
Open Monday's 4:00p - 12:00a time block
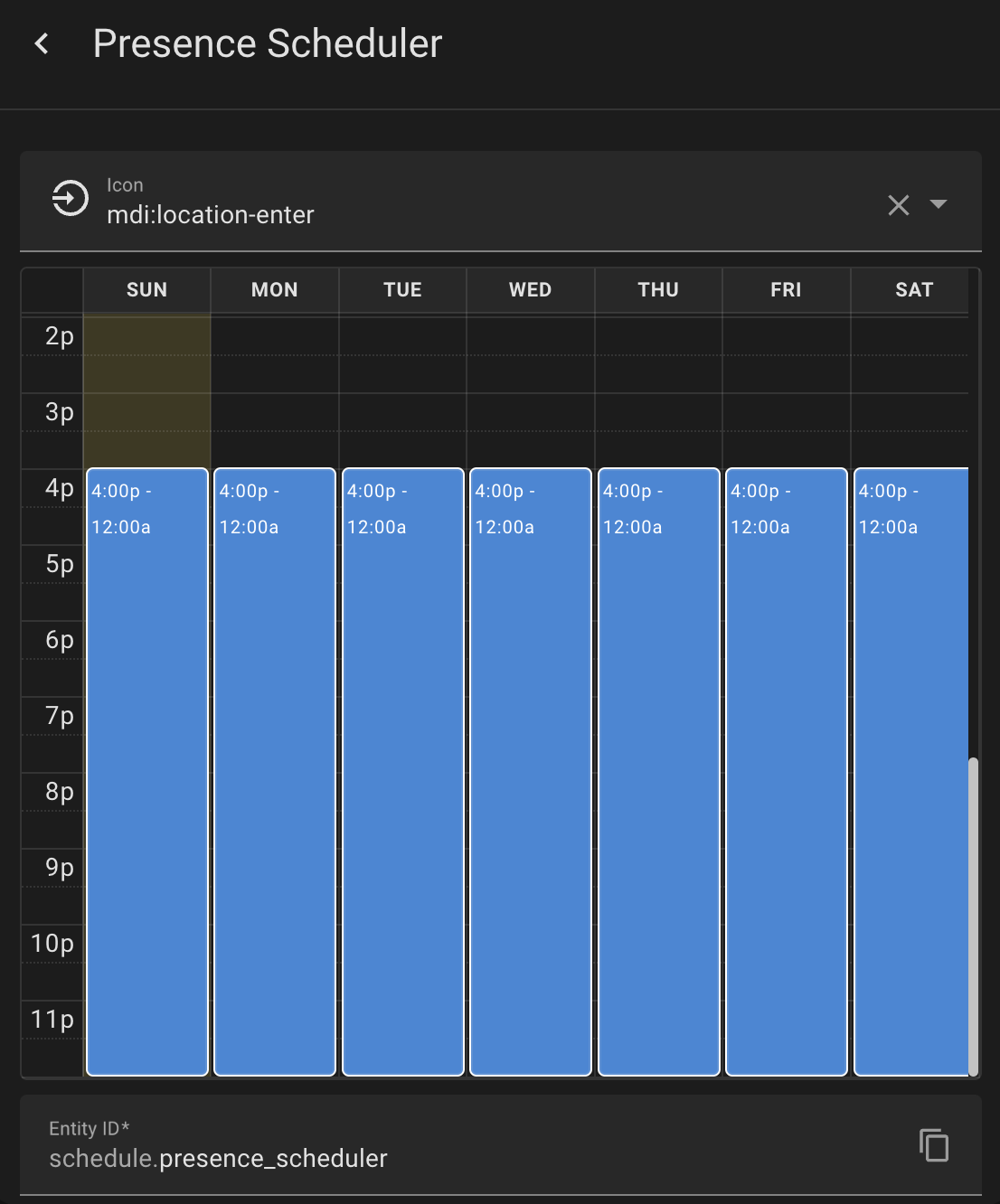tap(275, 772)
